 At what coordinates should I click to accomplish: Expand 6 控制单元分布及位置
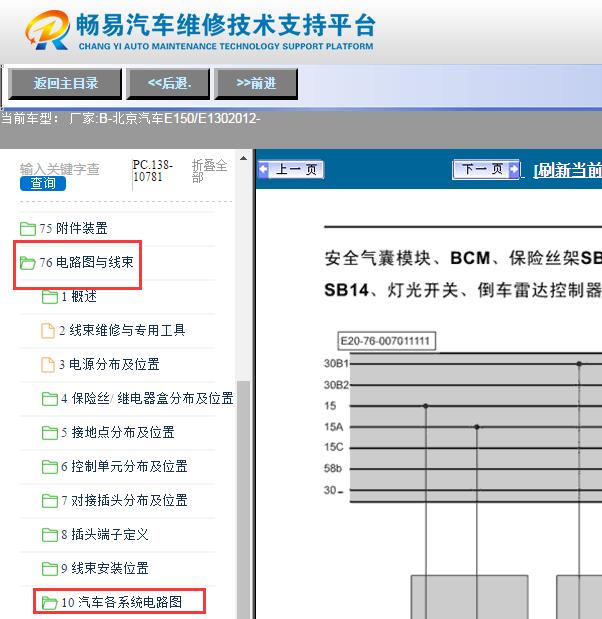(x=124, y=466)
